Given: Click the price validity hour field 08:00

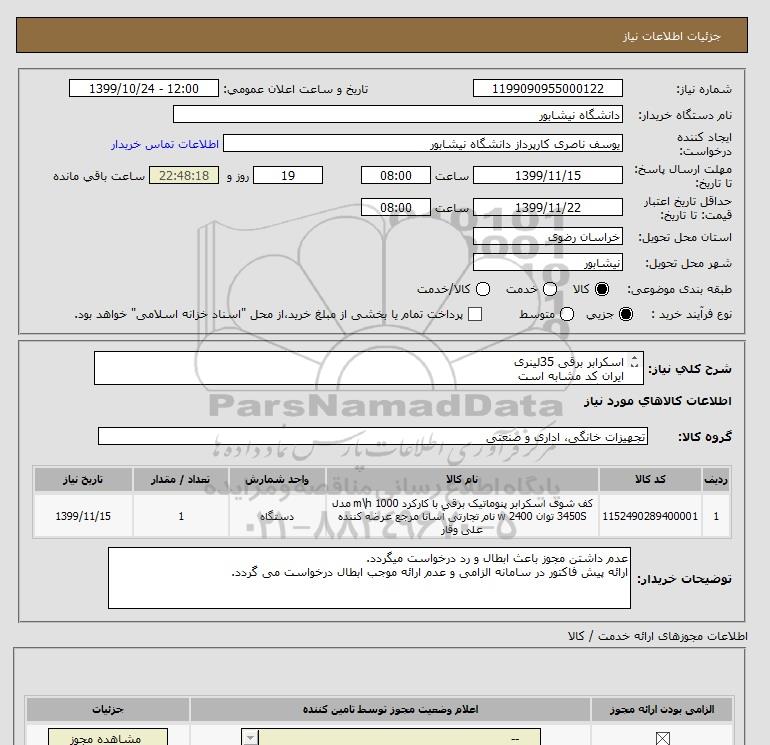Looking at the screenshot, I should (x=396, y=207).
